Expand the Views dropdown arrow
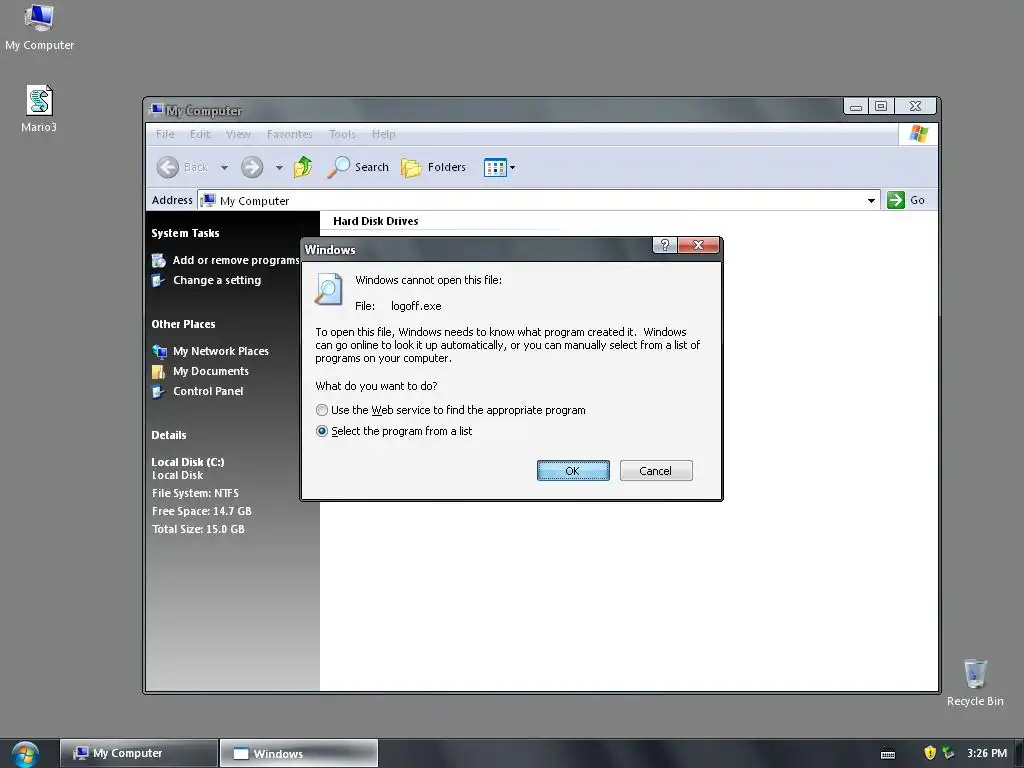This screenshot has height=768, width=1024. pos(513,168)
